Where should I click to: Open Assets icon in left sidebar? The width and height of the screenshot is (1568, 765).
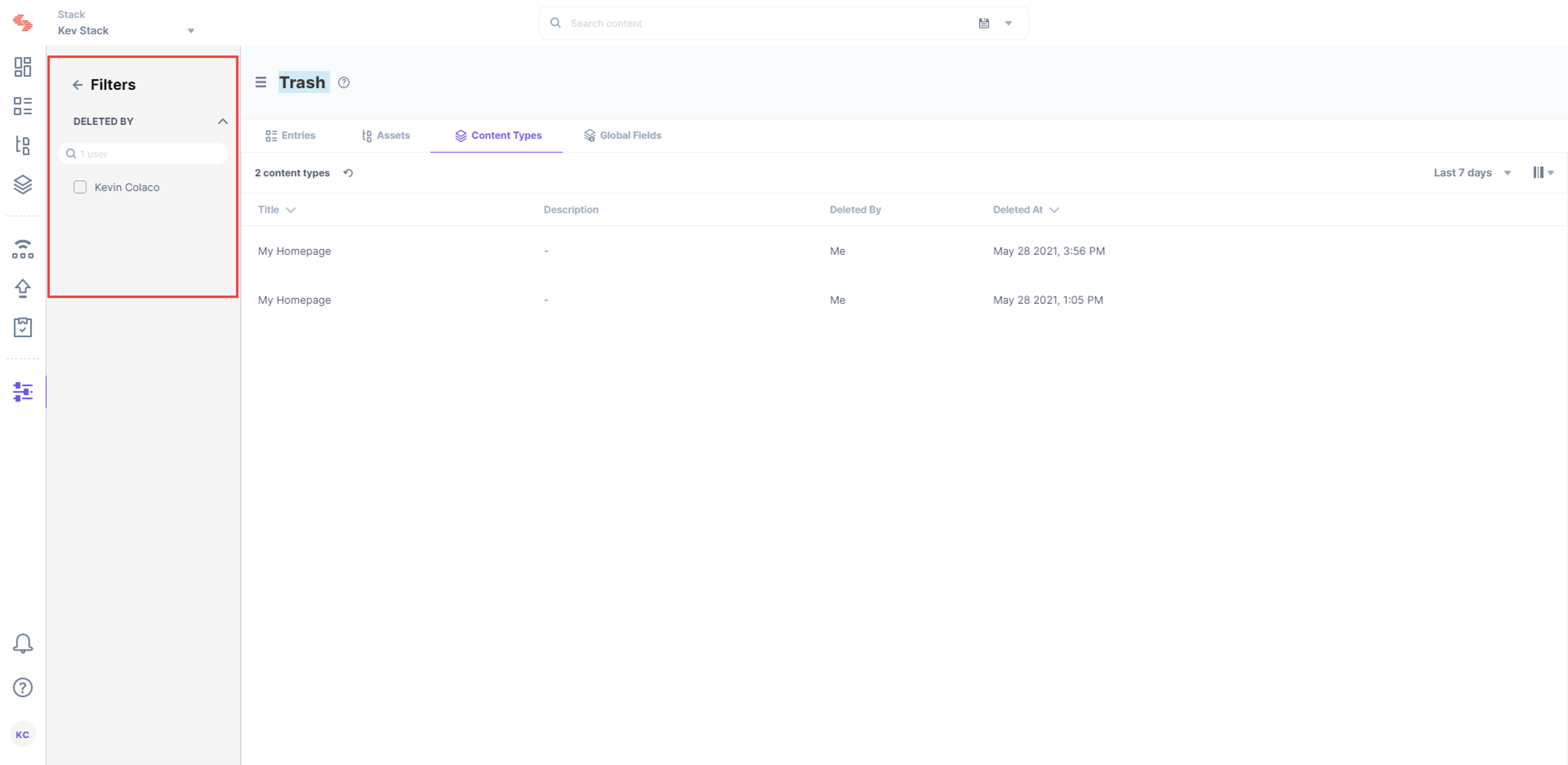coord(22,145)
